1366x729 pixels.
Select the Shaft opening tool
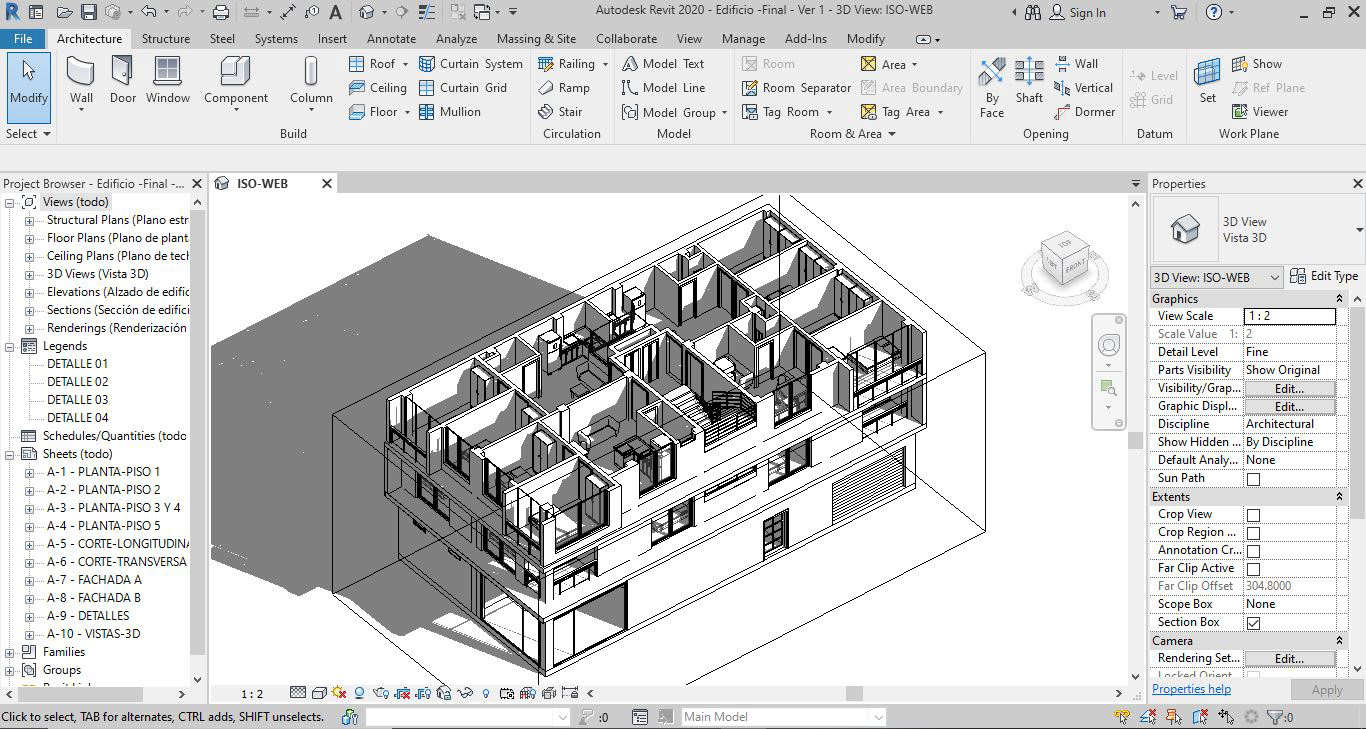[x=1029, y=82]
